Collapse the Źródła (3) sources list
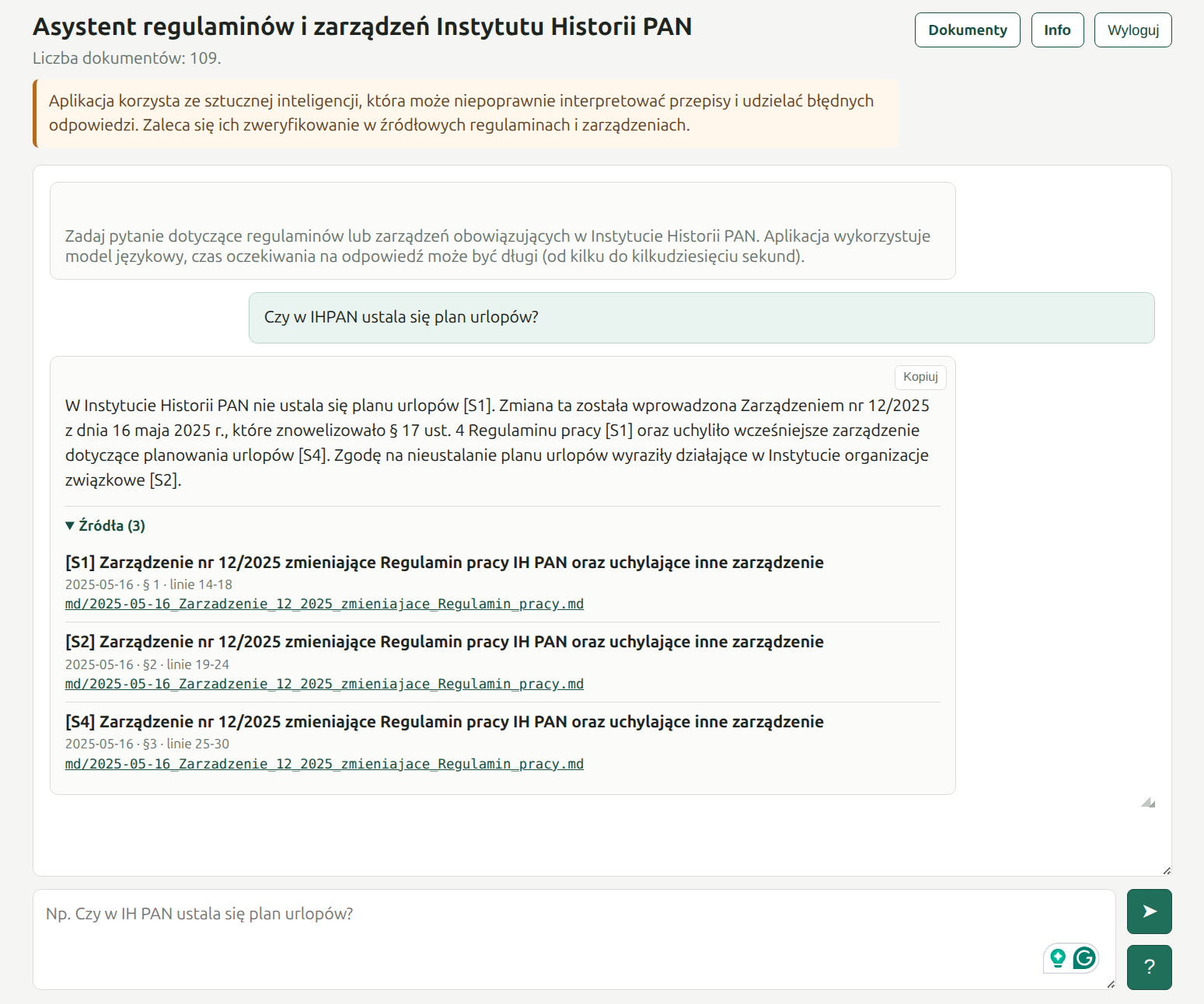 click(x=106, y=526)
